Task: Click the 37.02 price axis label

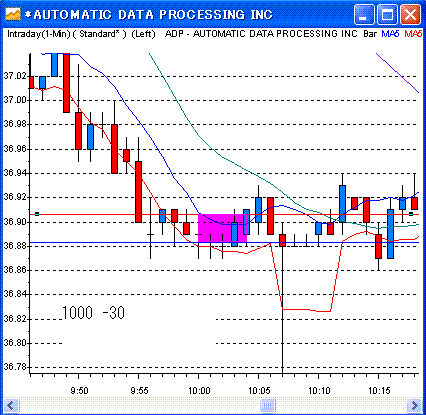Action: click(14, 76)
